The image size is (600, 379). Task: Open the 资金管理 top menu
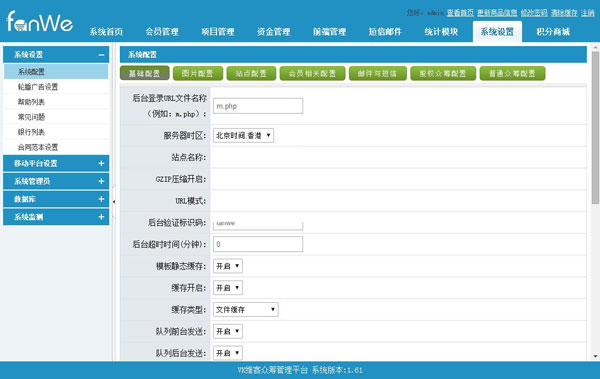point(273,32)
